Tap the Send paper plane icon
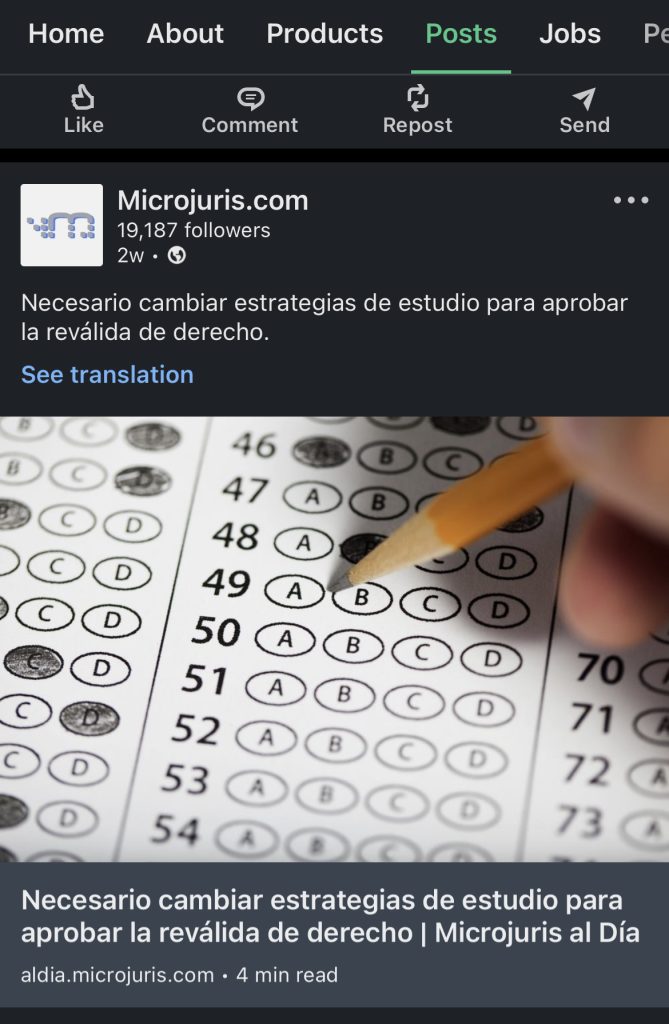669x1024 pixels. click(584, 98)
